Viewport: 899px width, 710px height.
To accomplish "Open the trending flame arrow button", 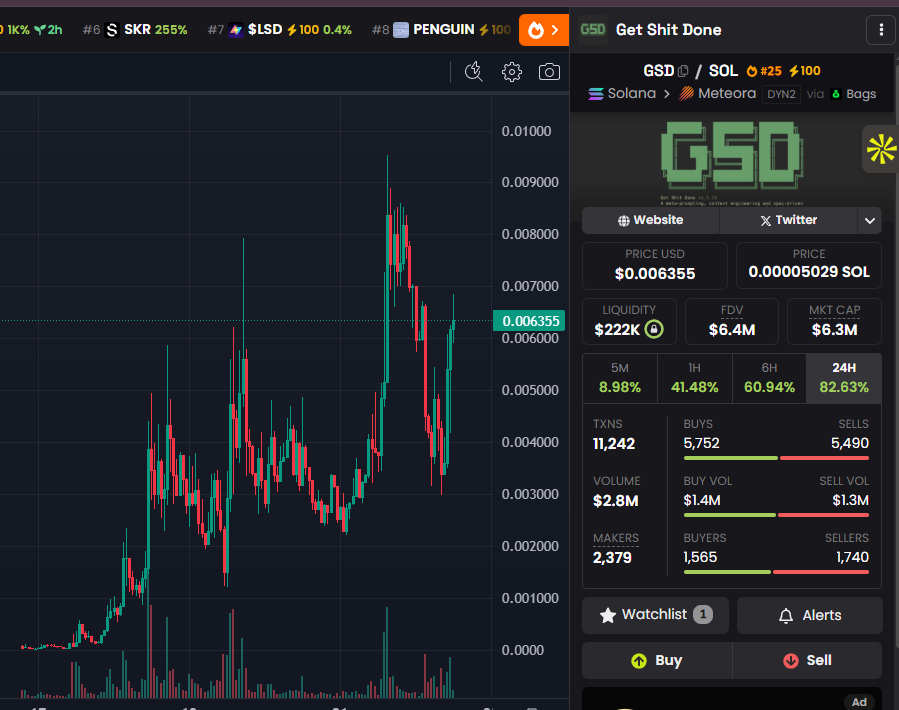I will pos(544,30).
